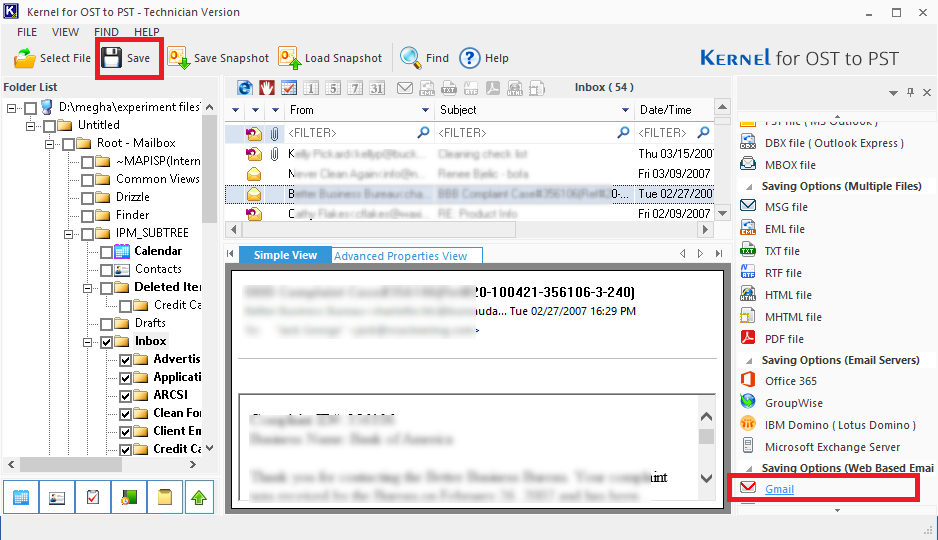Image resolution: width=938 pixels, height=540 pixels.
Task: Click the envelope MSG save icon in message toolbar
Action: coord(405,88)
